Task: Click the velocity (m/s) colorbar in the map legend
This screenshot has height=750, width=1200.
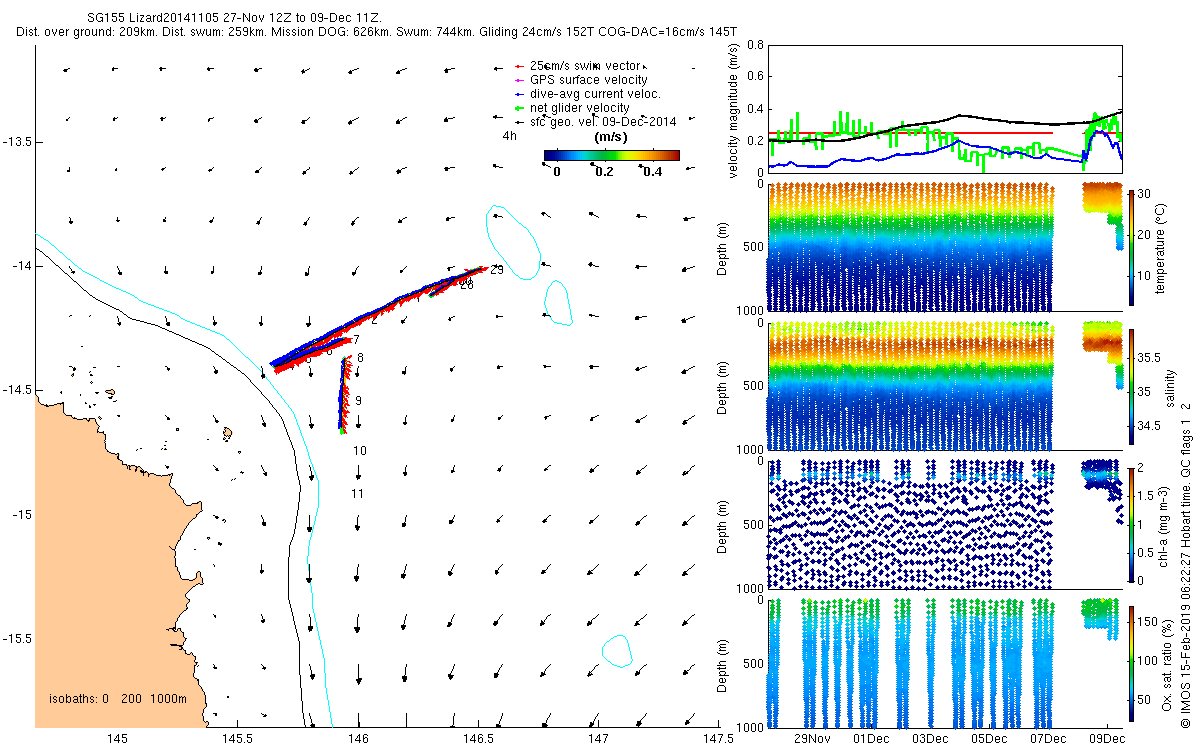Action: [x=612, y=155]
